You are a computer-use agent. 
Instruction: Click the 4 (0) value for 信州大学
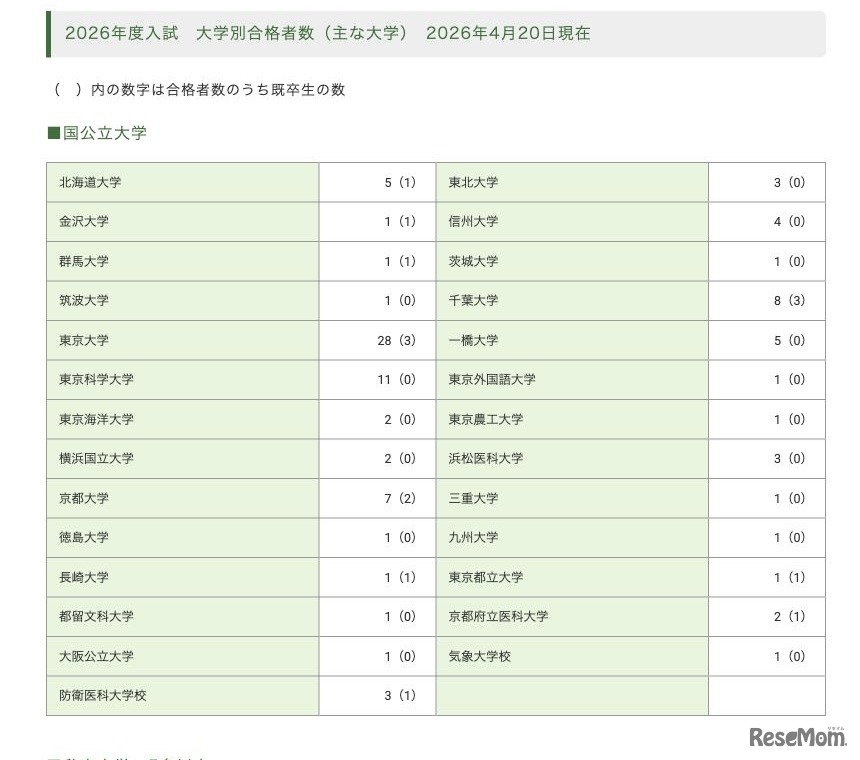pyautogui.click(x=789, y=222)
